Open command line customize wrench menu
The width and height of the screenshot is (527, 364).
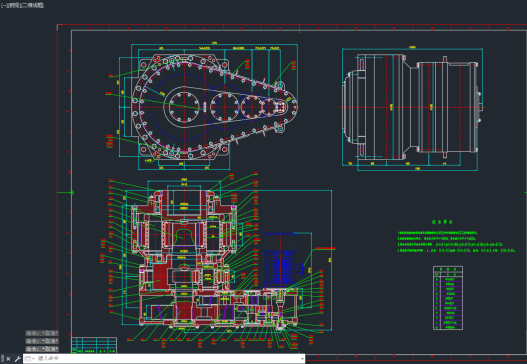(x=17, y=359)
